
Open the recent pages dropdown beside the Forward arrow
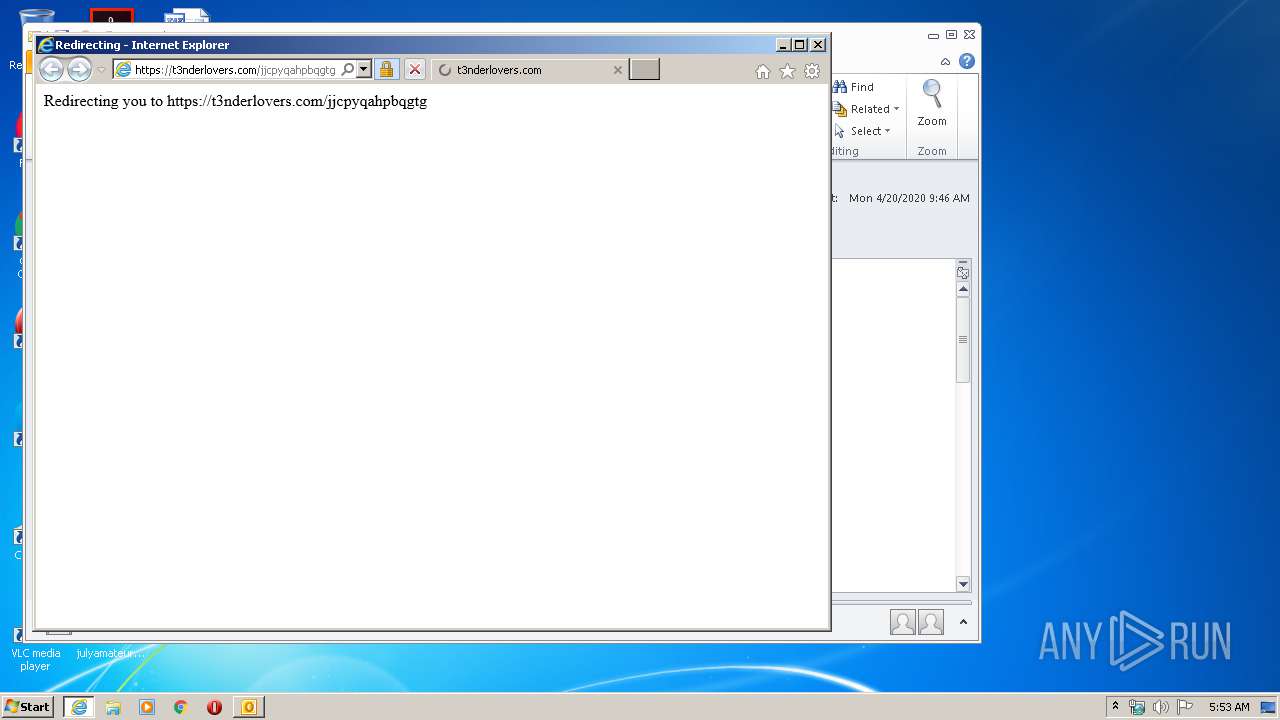[x=101, y=70]
